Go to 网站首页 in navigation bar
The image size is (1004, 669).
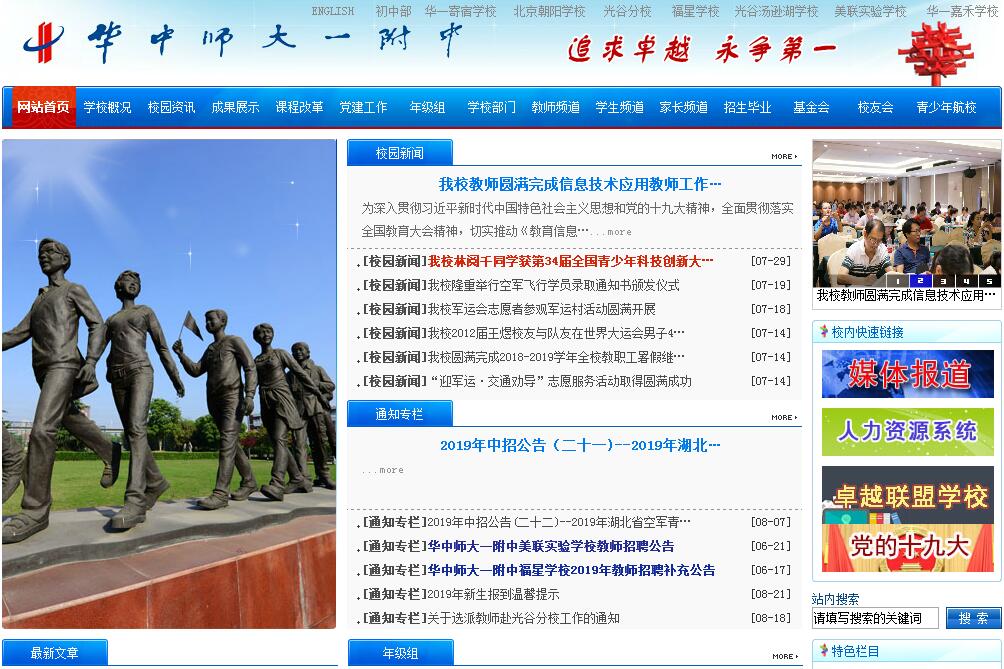point(44,107)
